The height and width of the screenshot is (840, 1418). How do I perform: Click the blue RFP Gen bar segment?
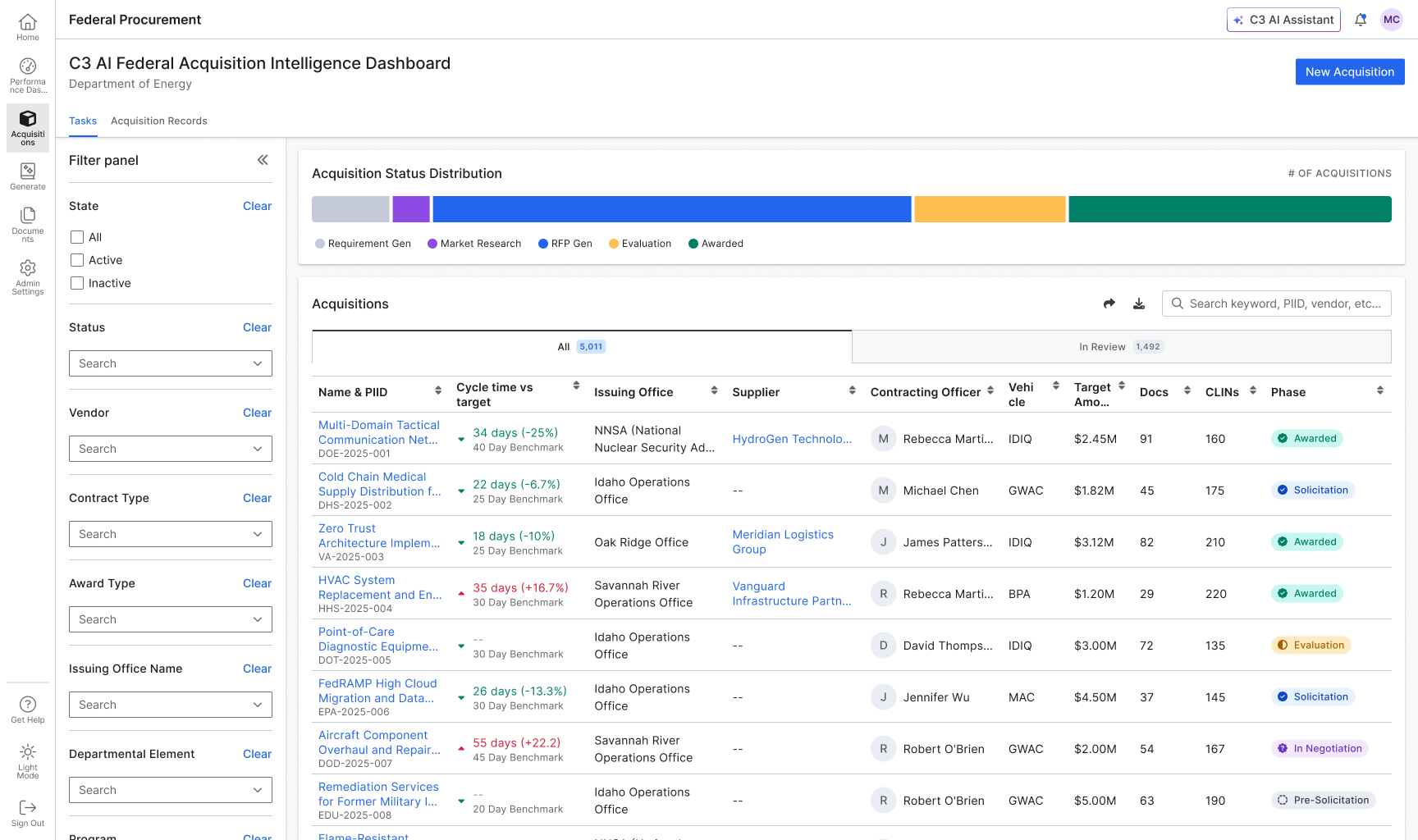tap(672, 209)
